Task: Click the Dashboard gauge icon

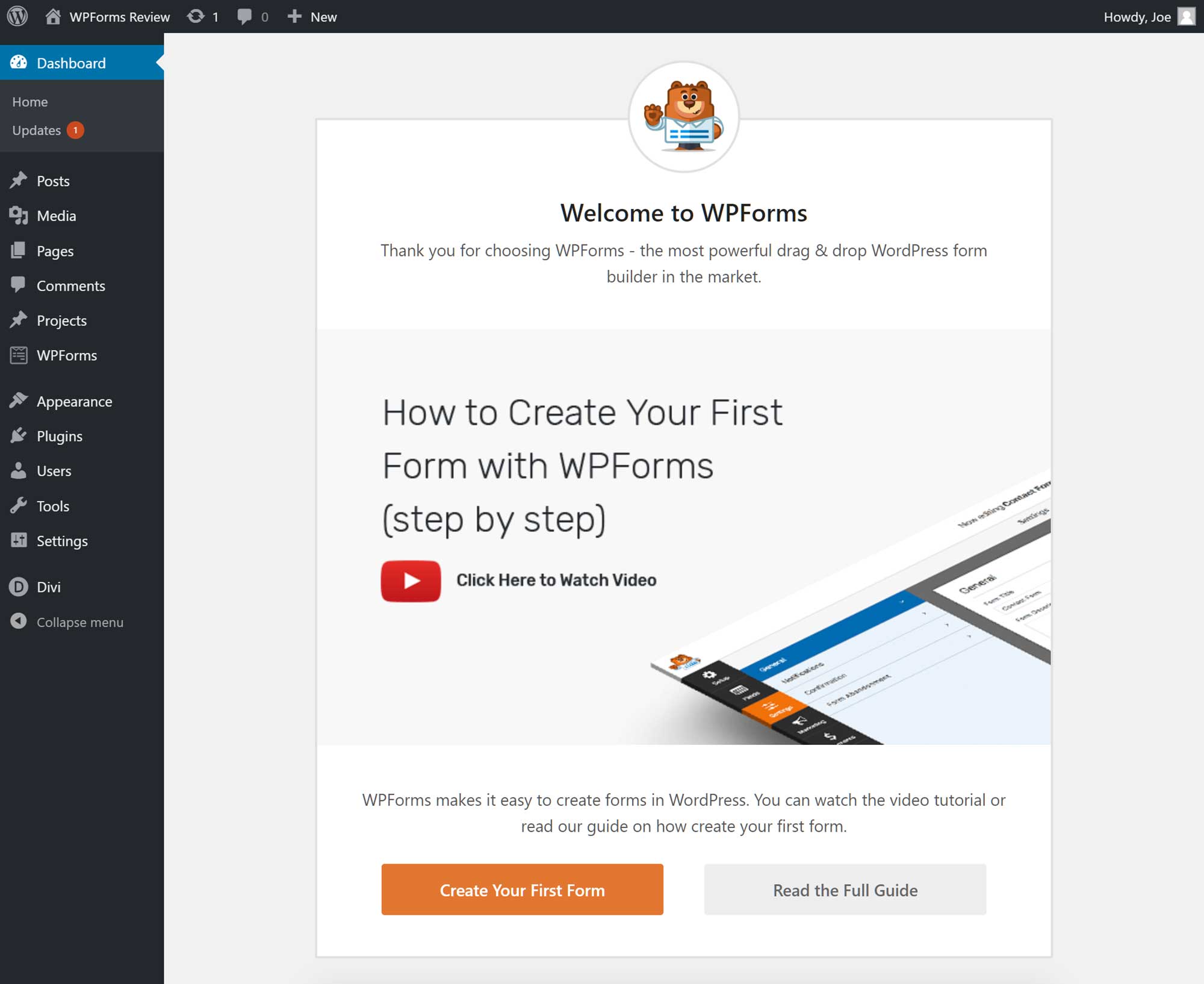Action: pos(19,62)
